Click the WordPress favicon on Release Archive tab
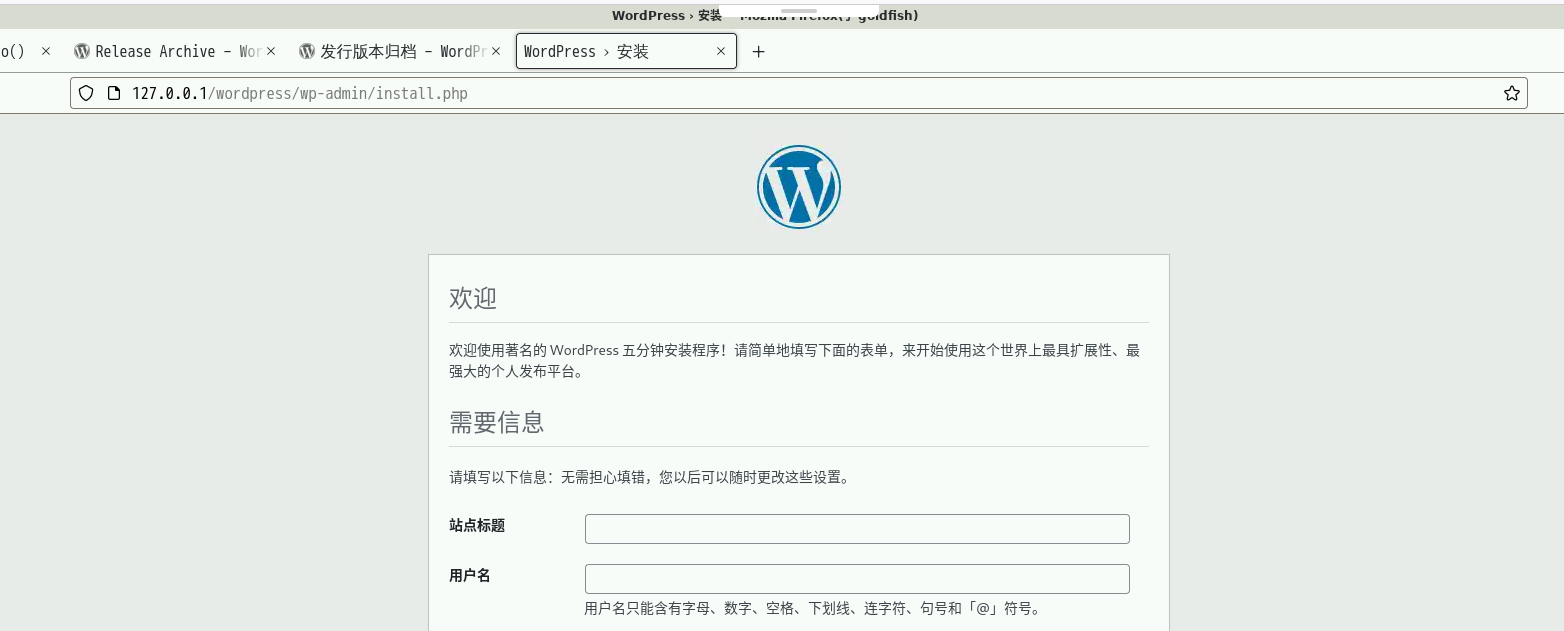 (82, 51)
